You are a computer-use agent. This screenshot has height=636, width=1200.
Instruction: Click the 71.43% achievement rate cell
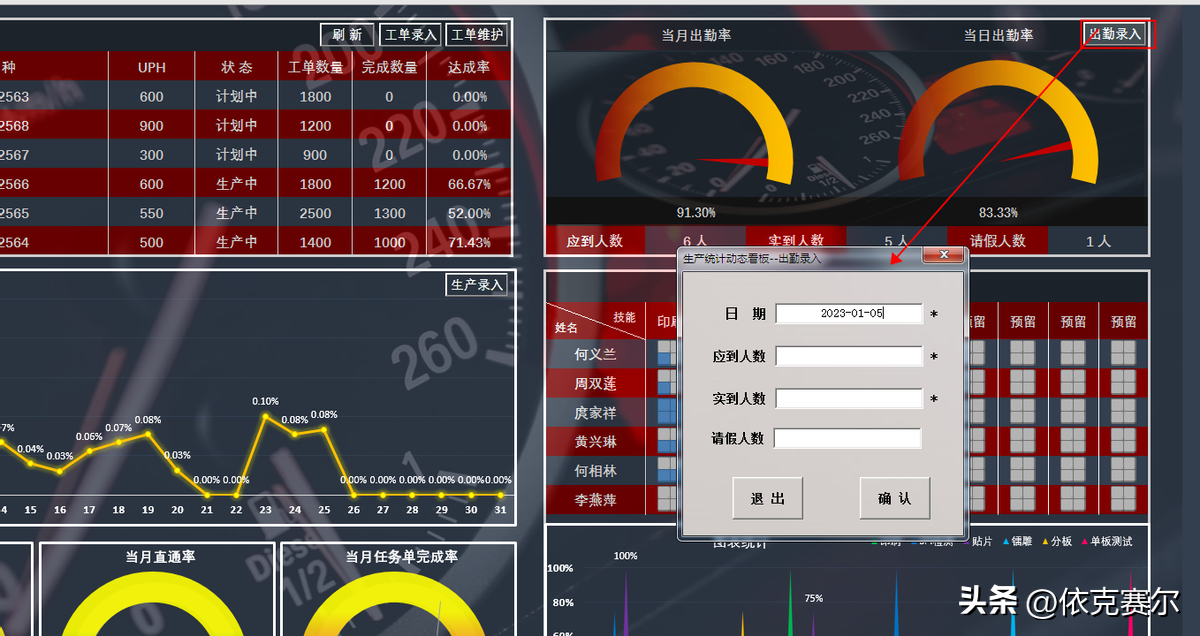coord(469,242)
